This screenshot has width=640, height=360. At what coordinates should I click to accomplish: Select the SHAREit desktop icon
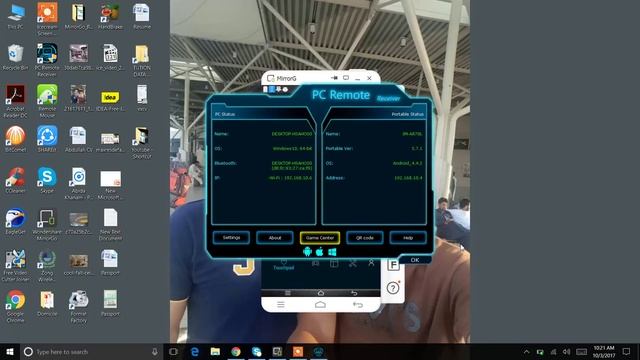point(47,140)
